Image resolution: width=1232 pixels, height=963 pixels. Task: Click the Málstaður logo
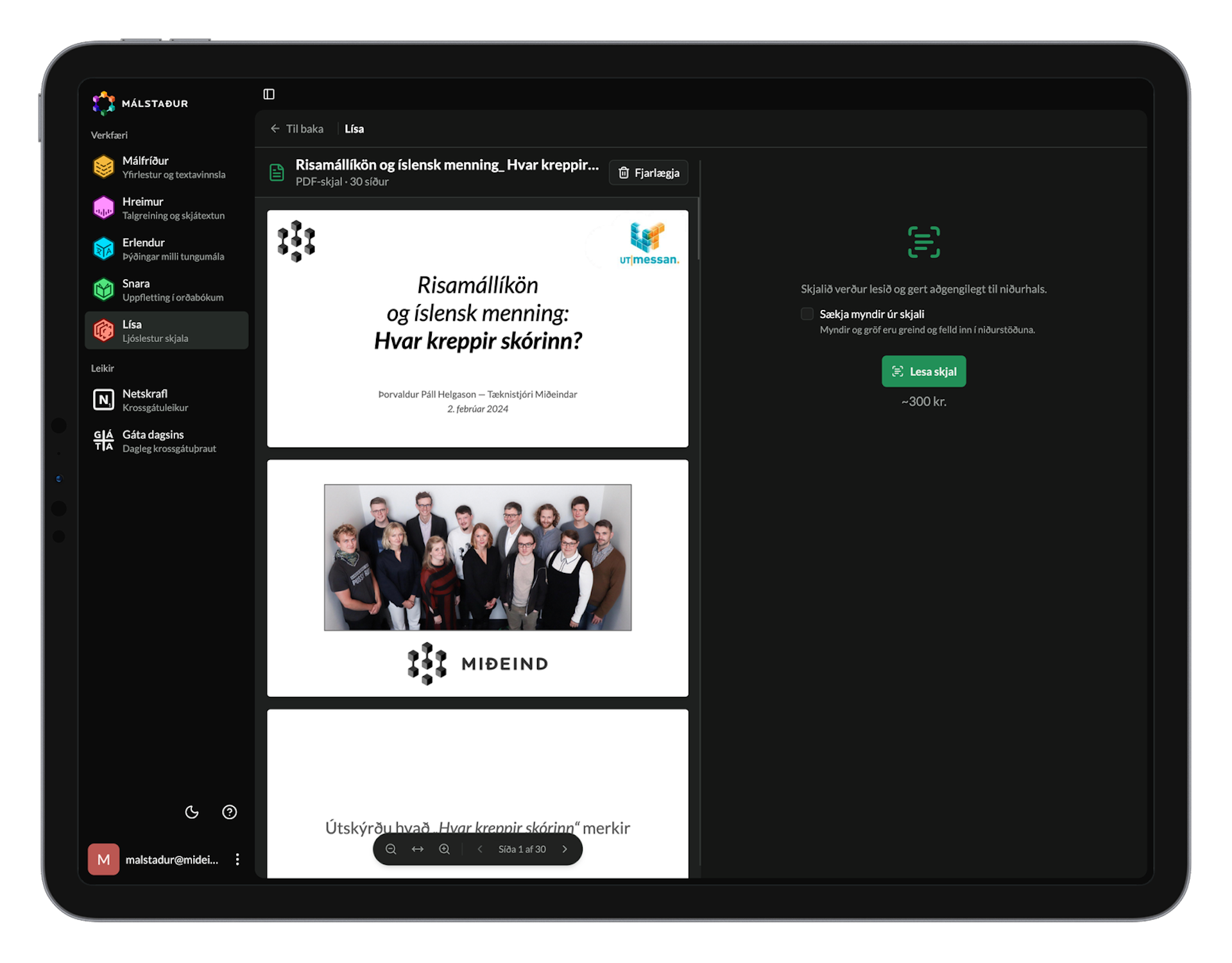141,103
